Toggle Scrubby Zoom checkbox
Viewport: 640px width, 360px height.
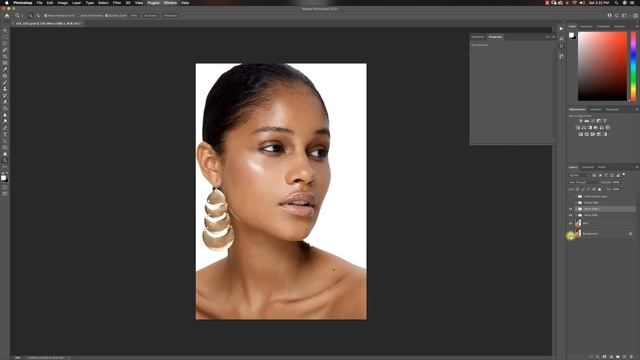pyautogui.click(x=106, y=16)
